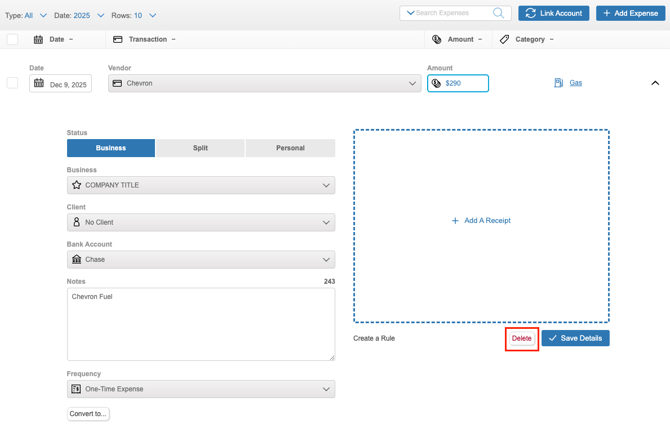Image resolution: width=670 pixels, height=424 pixels.
Task: Click the gas pump category icon
Action: coord(558,83)
